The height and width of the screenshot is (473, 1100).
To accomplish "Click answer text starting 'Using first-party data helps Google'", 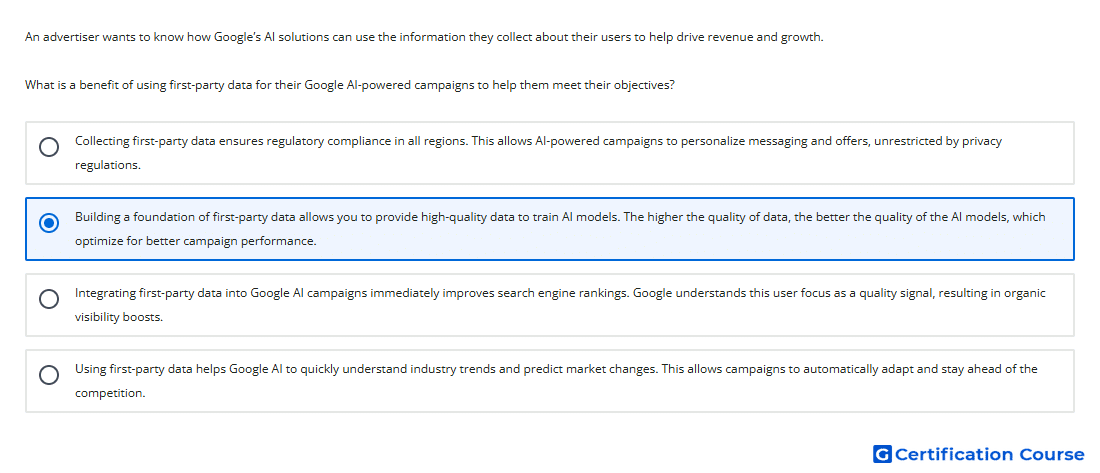I will pyautogui.click(x=556, y=380).
